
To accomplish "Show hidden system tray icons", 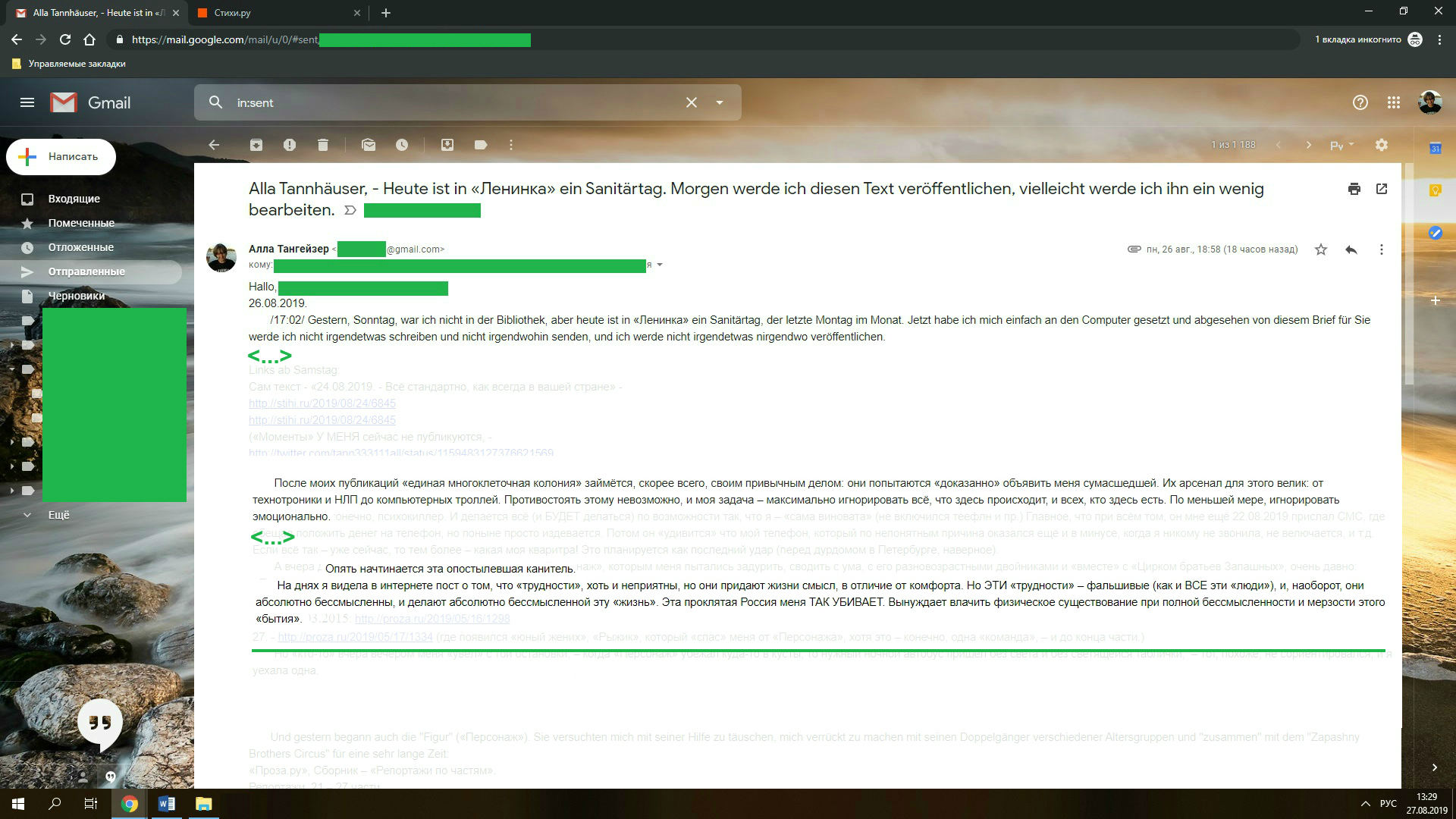I will (x=1366, y=804).
